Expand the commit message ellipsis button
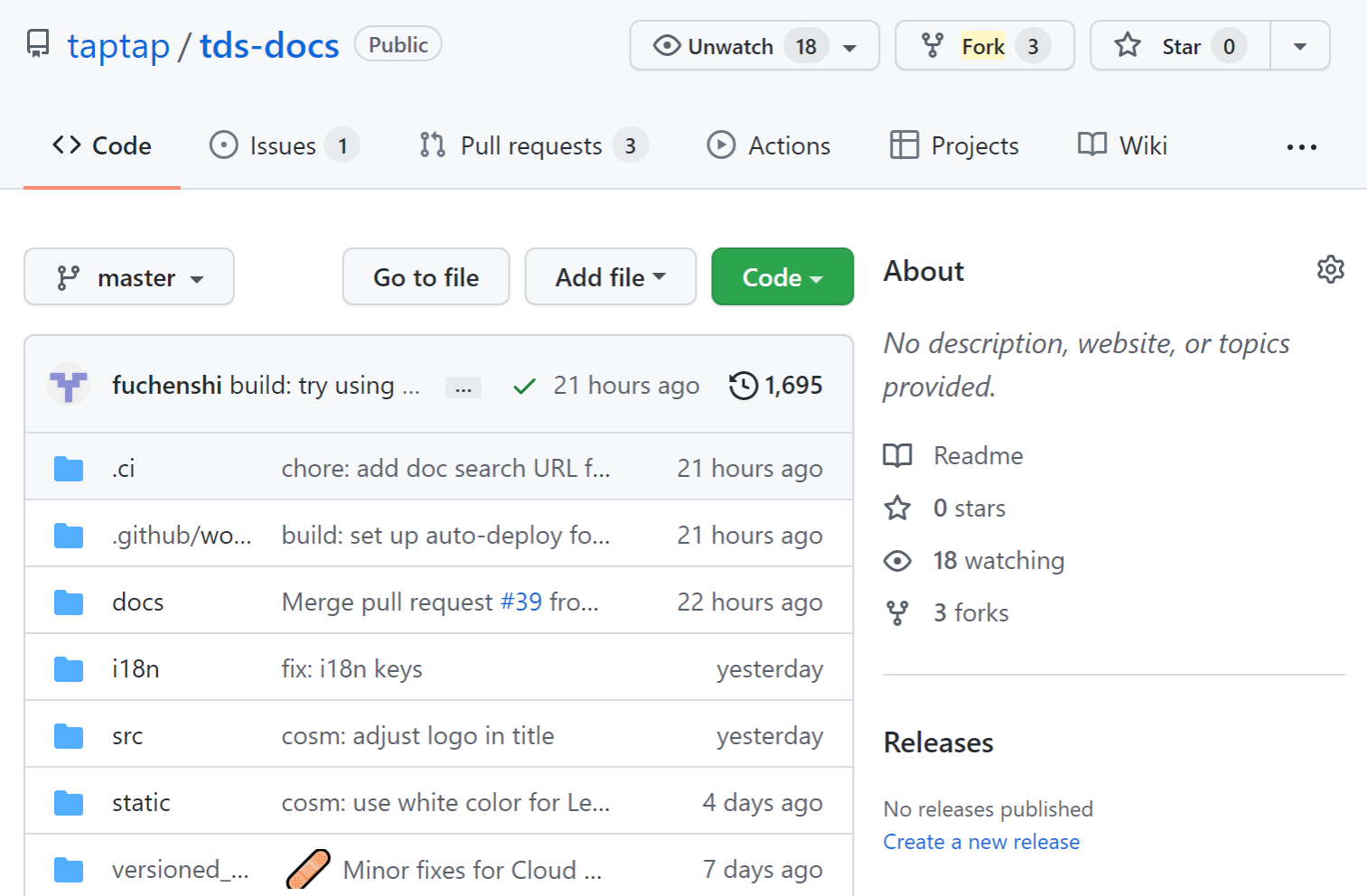Image resolution: width=1367 pixels, height=896 pixels. click(x=463, y=387)
